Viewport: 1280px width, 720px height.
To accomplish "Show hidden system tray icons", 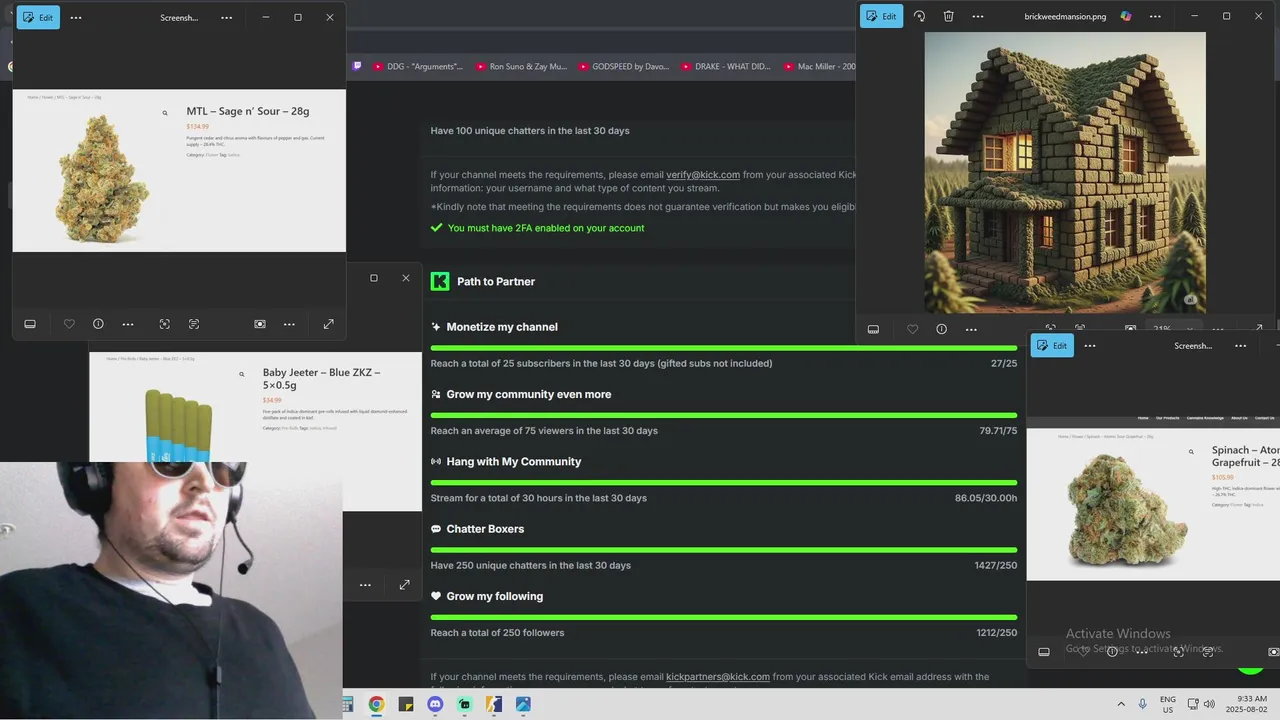I will coord(1120,704).
